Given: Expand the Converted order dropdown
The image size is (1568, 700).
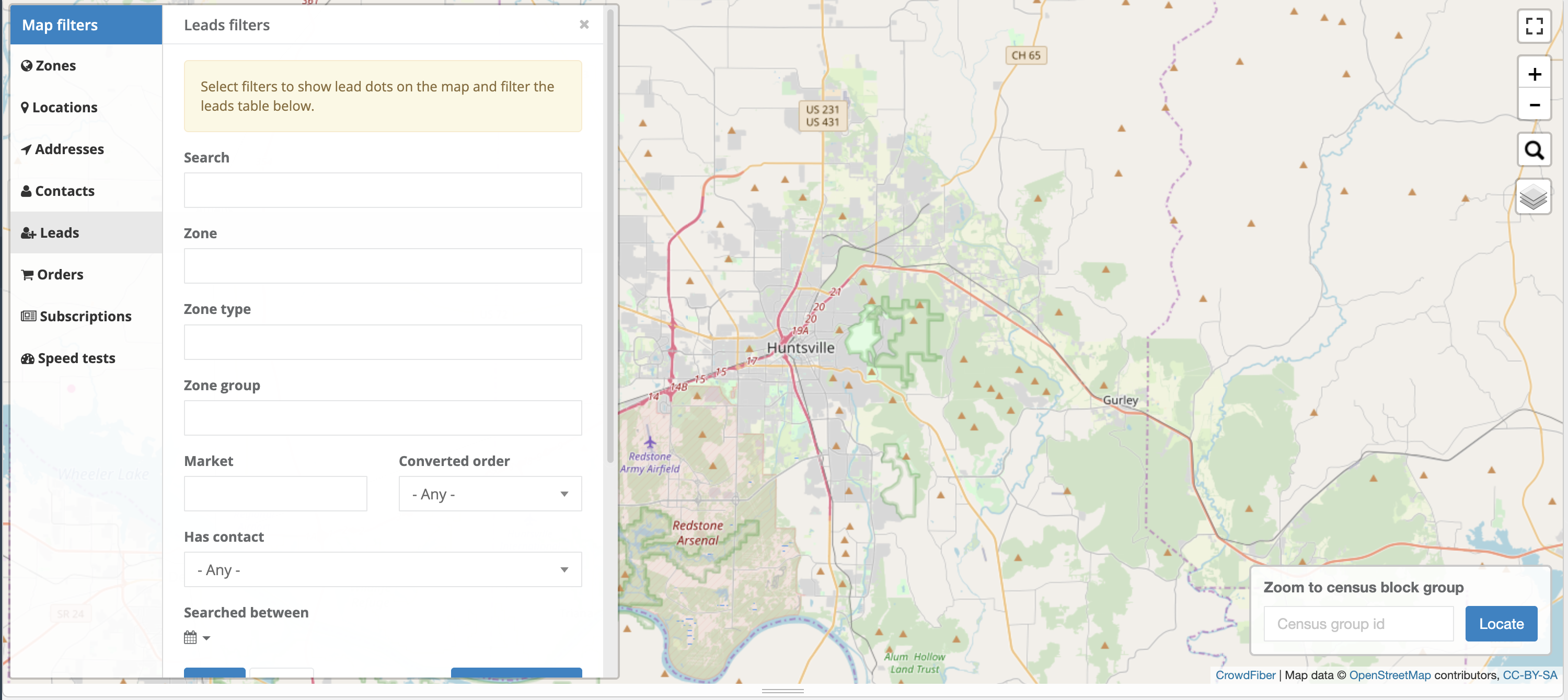Looking at the screenshot, I should coord(490,494).
